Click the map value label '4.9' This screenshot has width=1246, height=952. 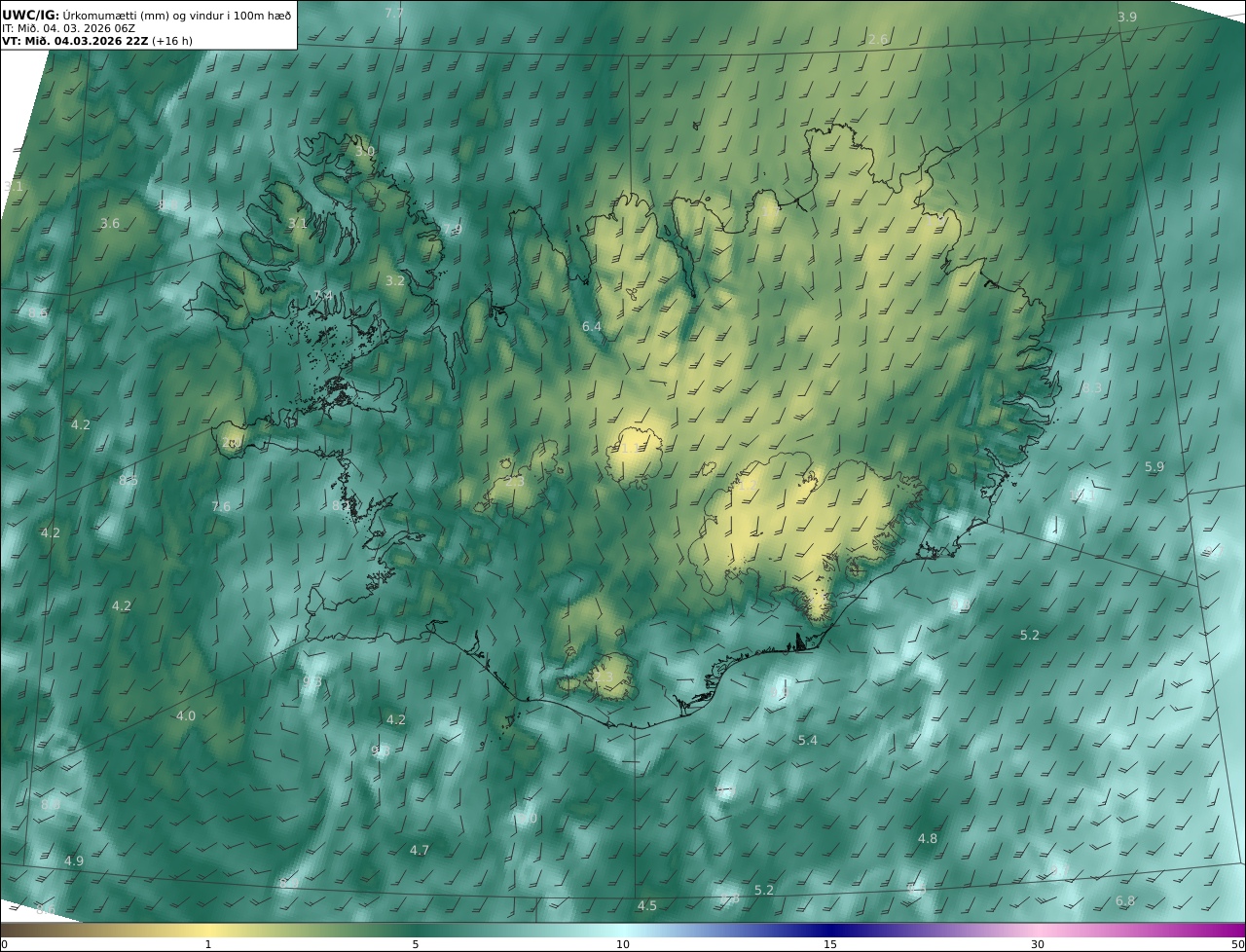click(74, 861)
